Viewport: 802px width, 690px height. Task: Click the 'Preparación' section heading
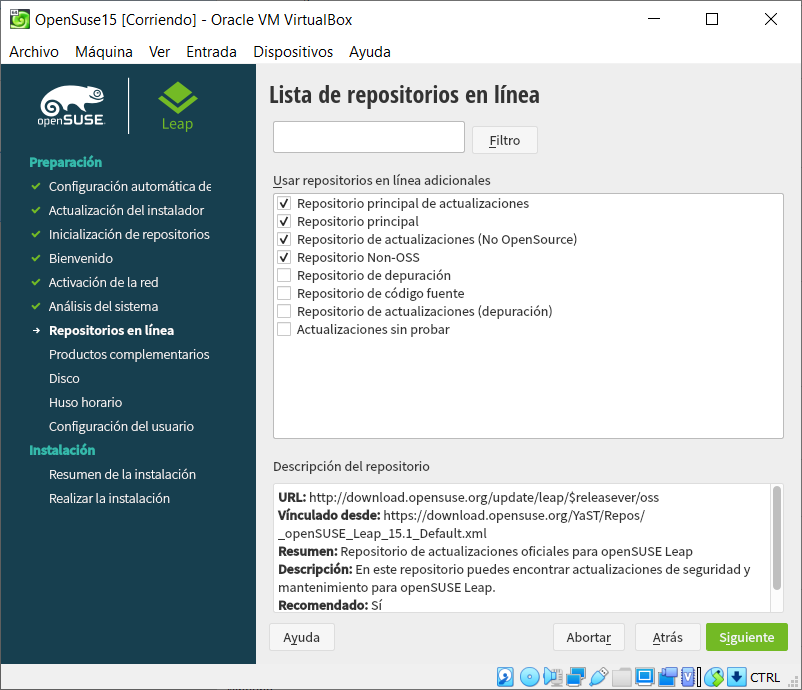tap(65, 162)
